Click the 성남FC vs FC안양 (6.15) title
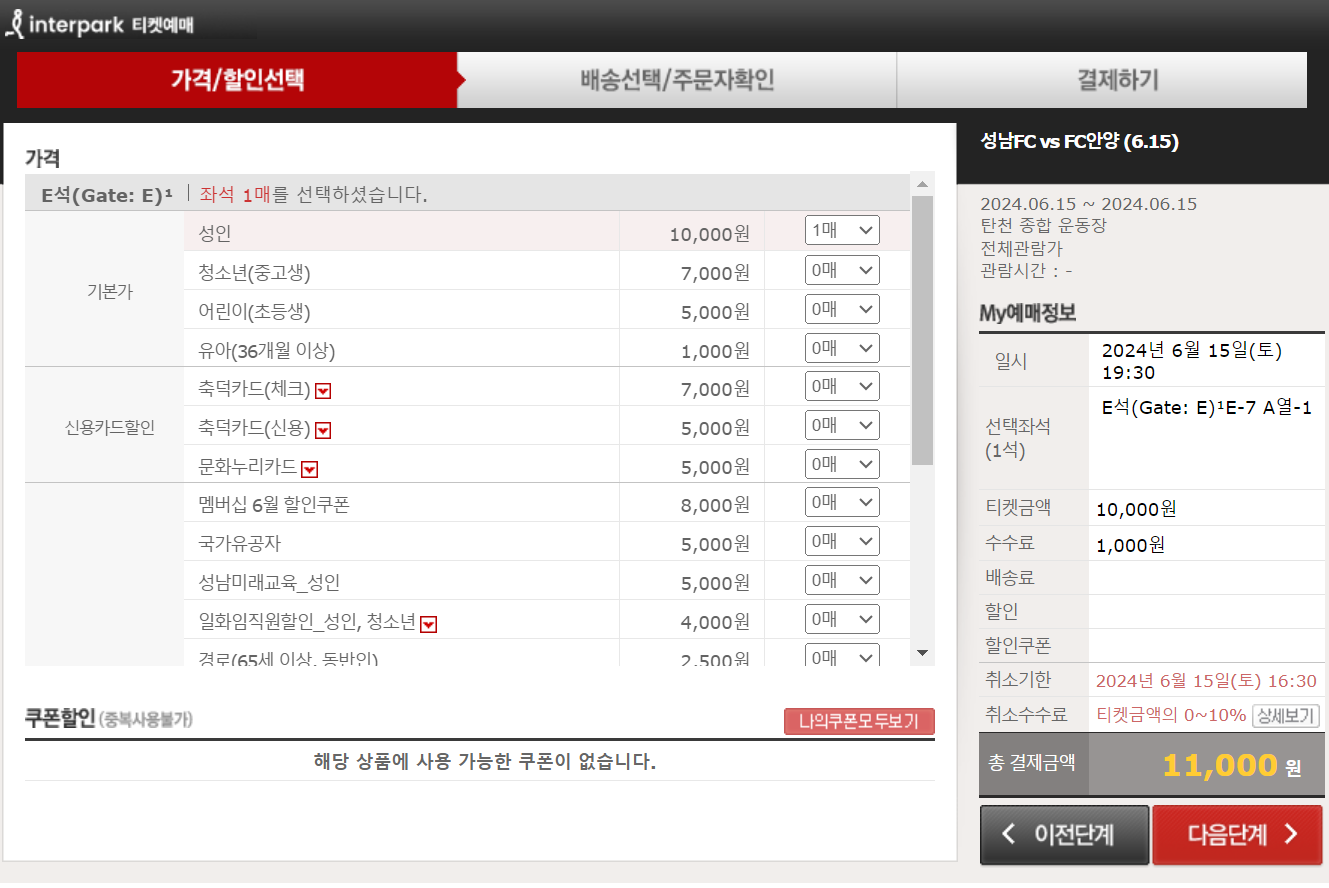Screen dimensions: 1329x888 point(1080,142)
